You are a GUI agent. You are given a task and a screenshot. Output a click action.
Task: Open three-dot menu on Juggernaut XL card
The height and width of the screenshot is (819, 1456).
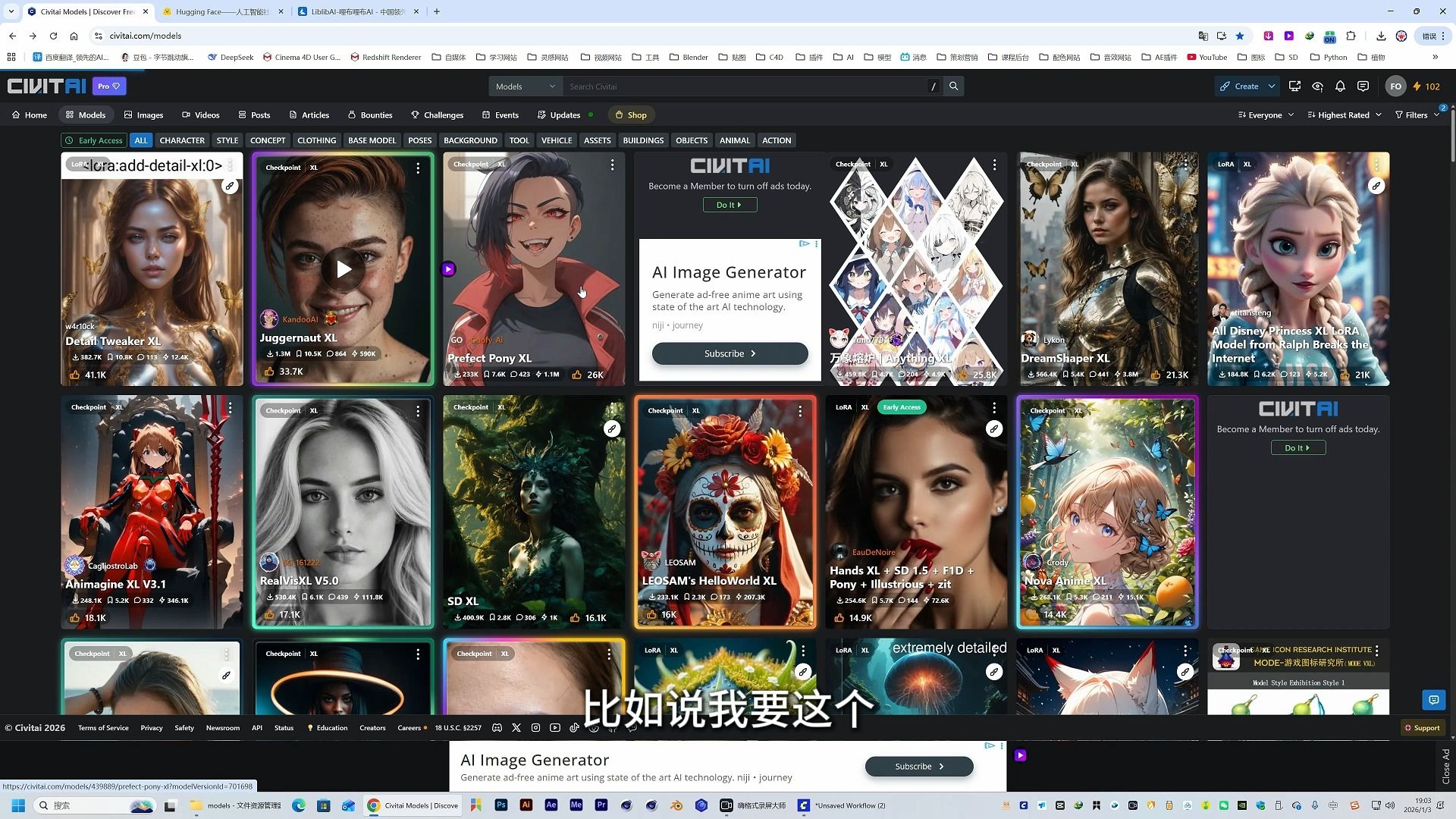click(x=418, y=168)
